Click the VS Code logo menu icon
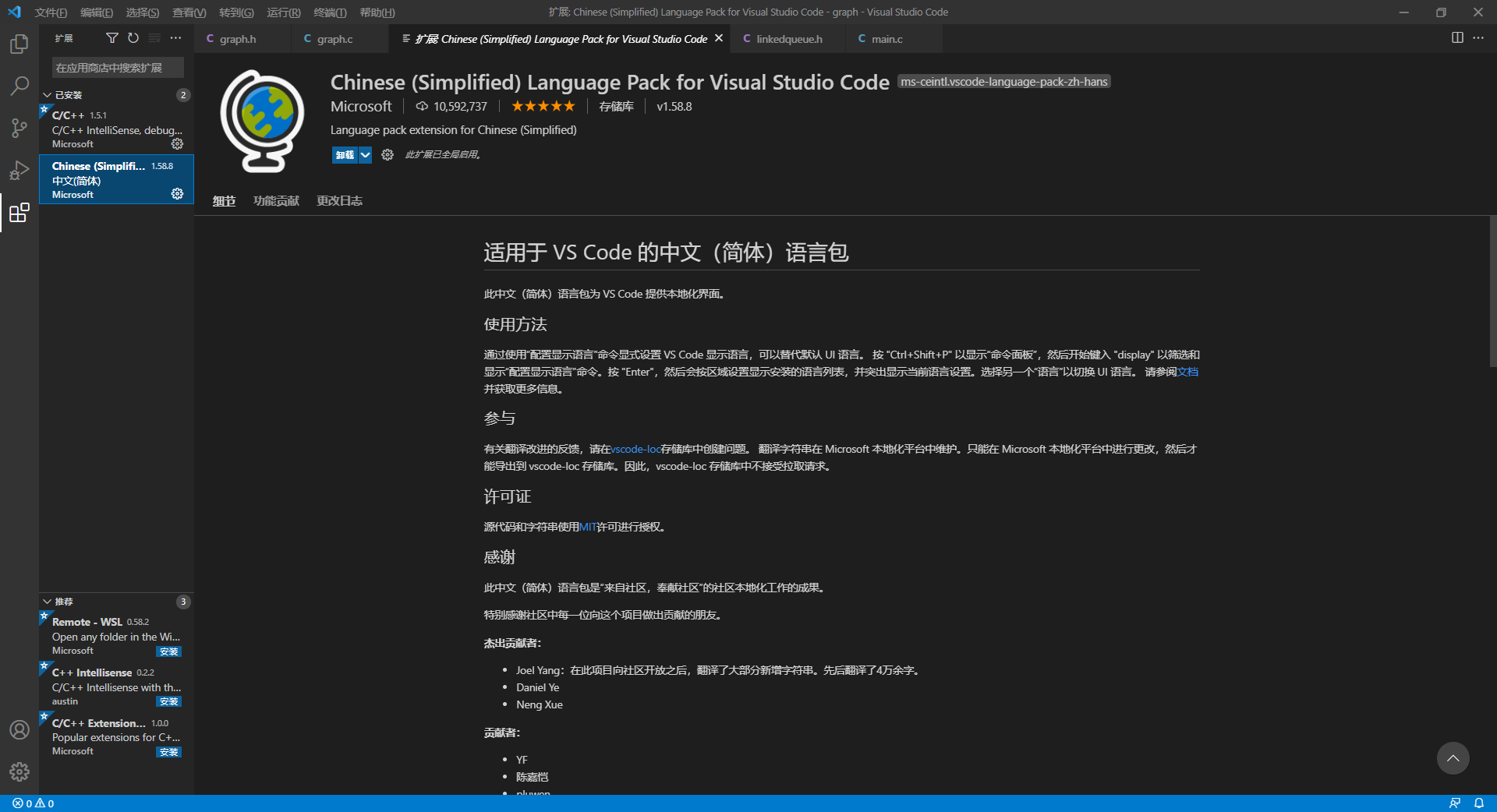 point(14,12)
